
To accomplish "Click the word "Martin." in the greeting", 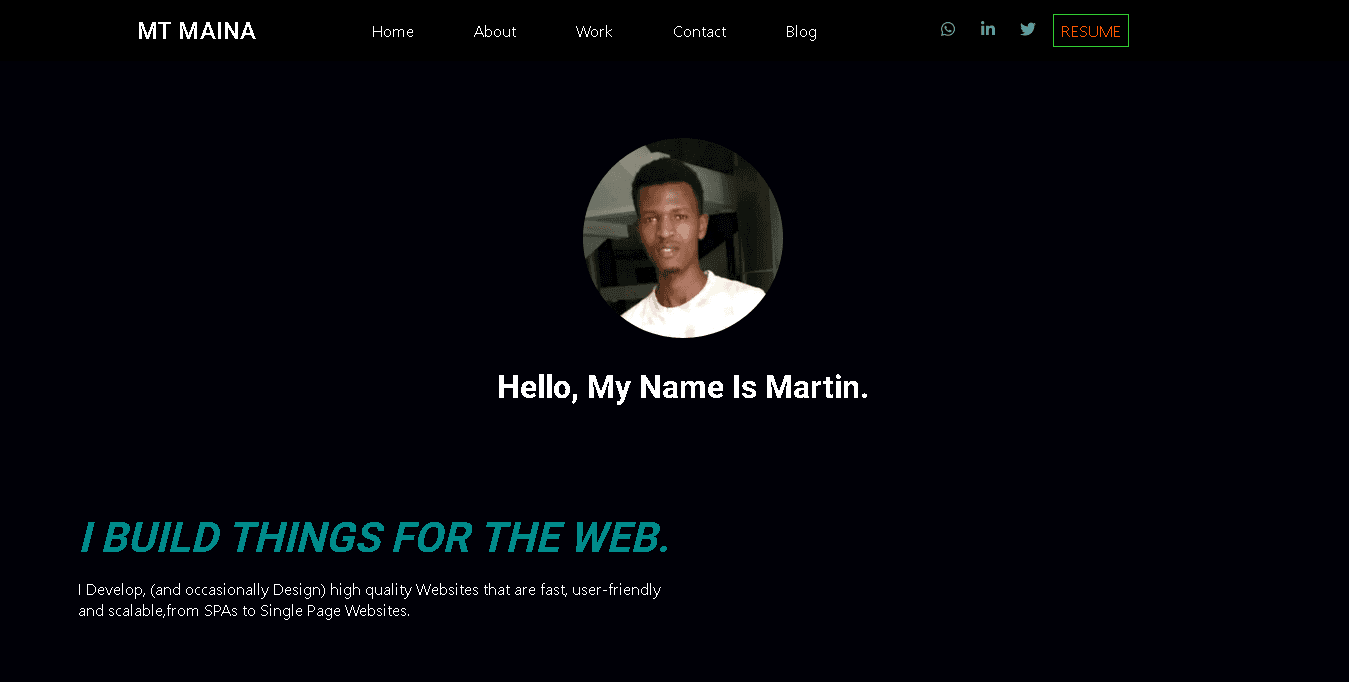I will [x=817, y=387].
